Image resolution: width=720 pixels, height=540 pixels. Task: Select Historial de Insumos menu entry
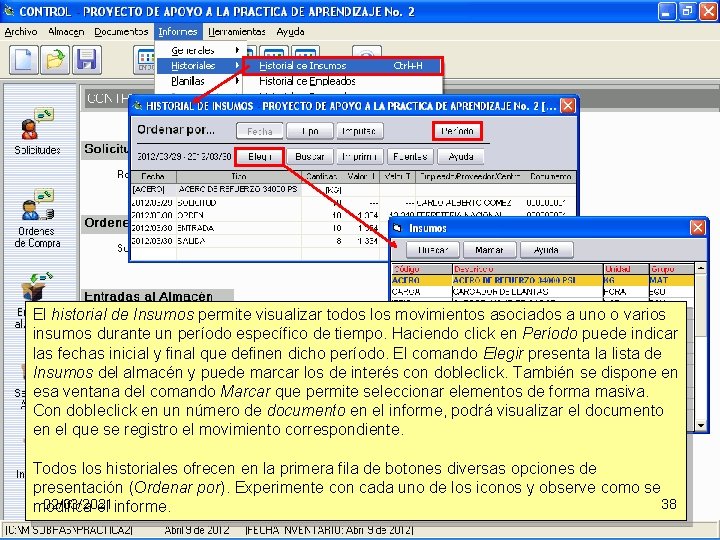[342, 66]
